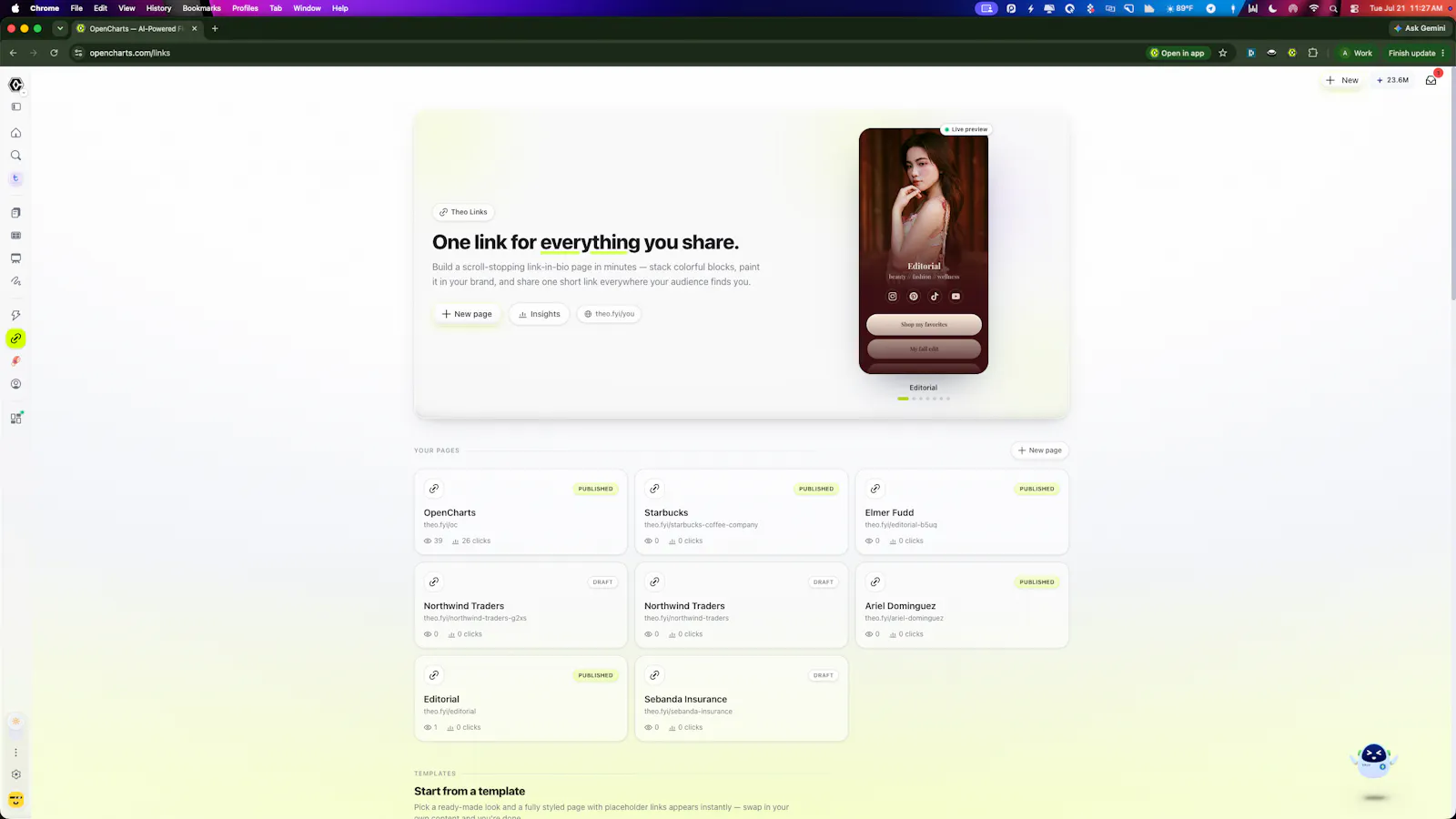Click the OpenCharts logo in the sidebar
Image resolution: width=1456 pixels, height=819 pixels.
pyautogui.click(x=15, y=85)
